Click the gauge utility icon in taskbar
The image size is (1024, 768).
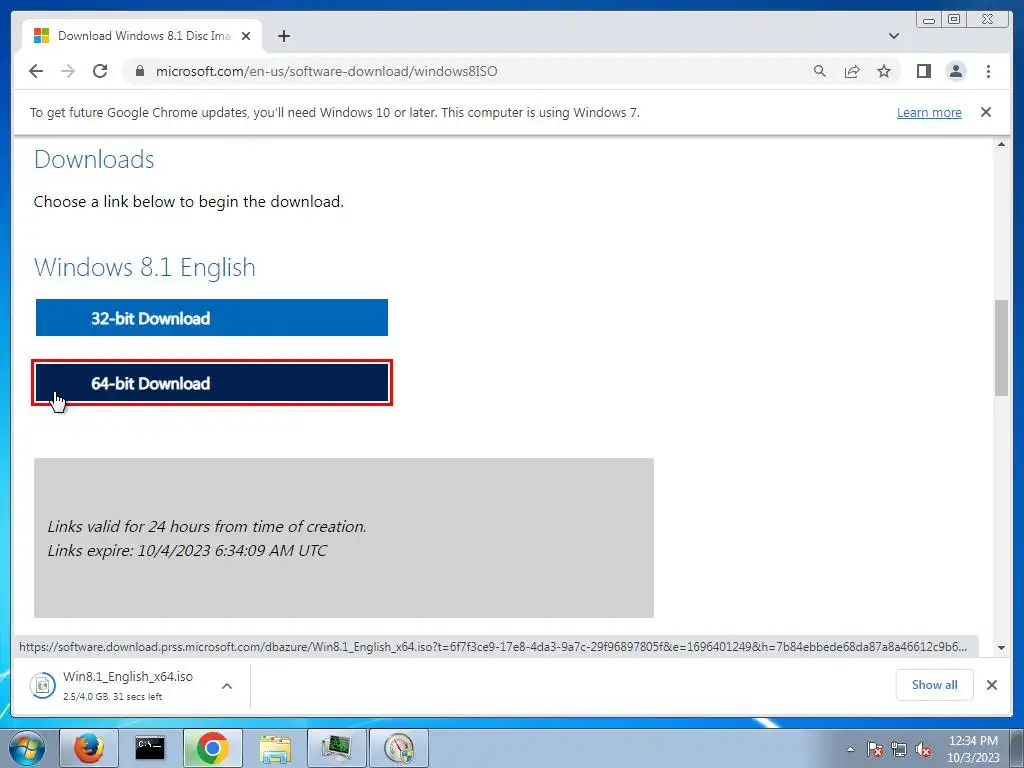(x=399, y=748)
